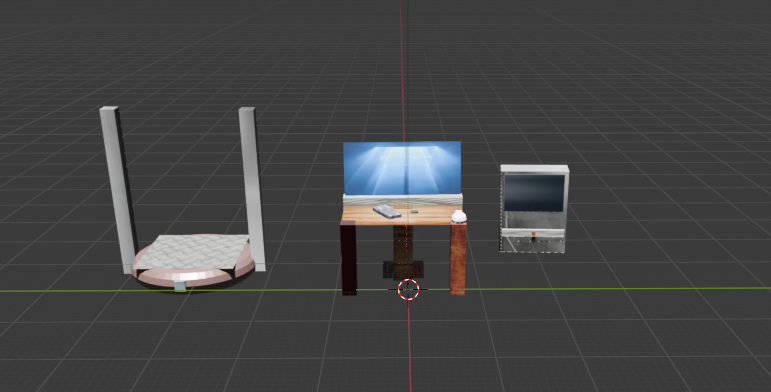Click the gray keyboard on the desk
This screenshot has width=771, height=392.
pos(387,211)
